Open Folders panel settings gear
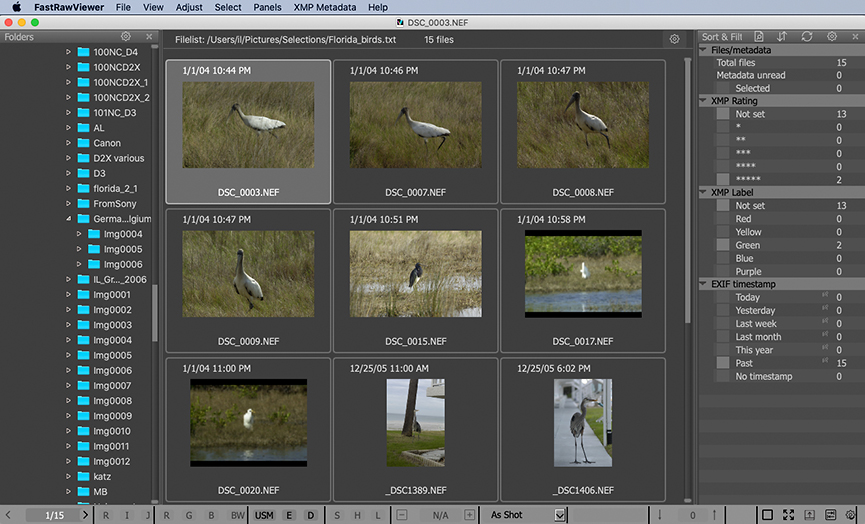This screenshot has width=865, height=524. point(126,37)
